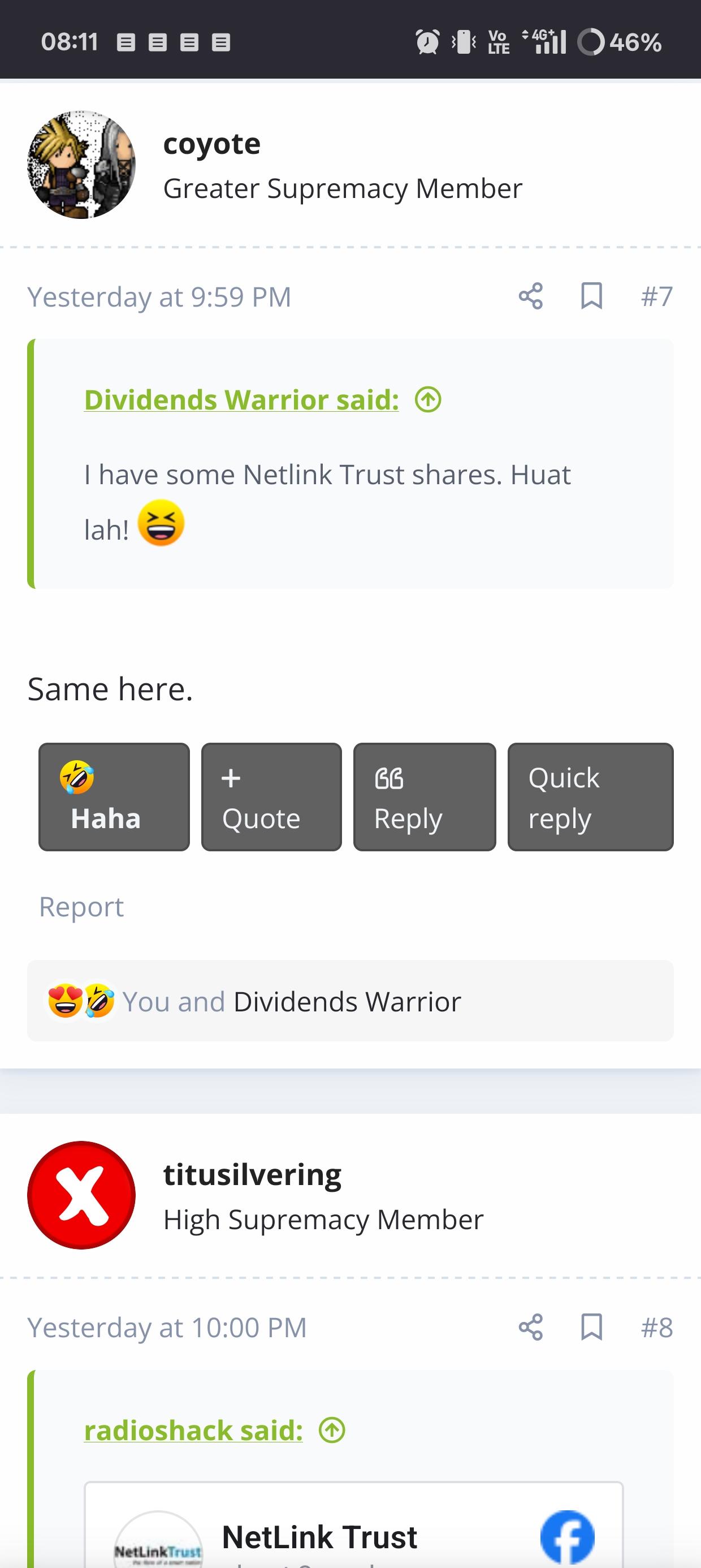Share coyote's post #7

click(531, 296)
